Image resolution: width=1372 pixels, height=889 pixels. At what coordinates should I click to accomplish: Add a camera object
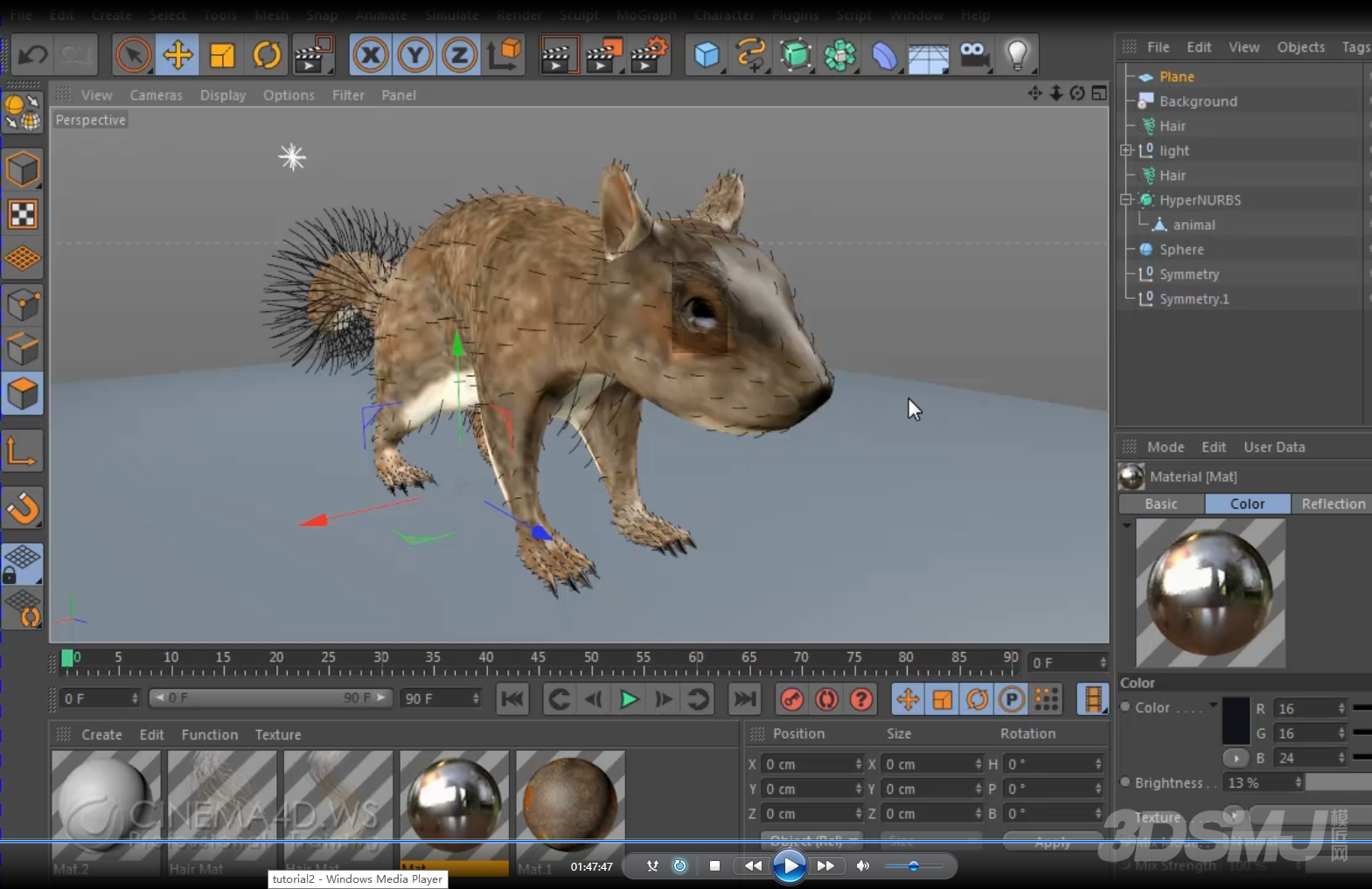974,55
